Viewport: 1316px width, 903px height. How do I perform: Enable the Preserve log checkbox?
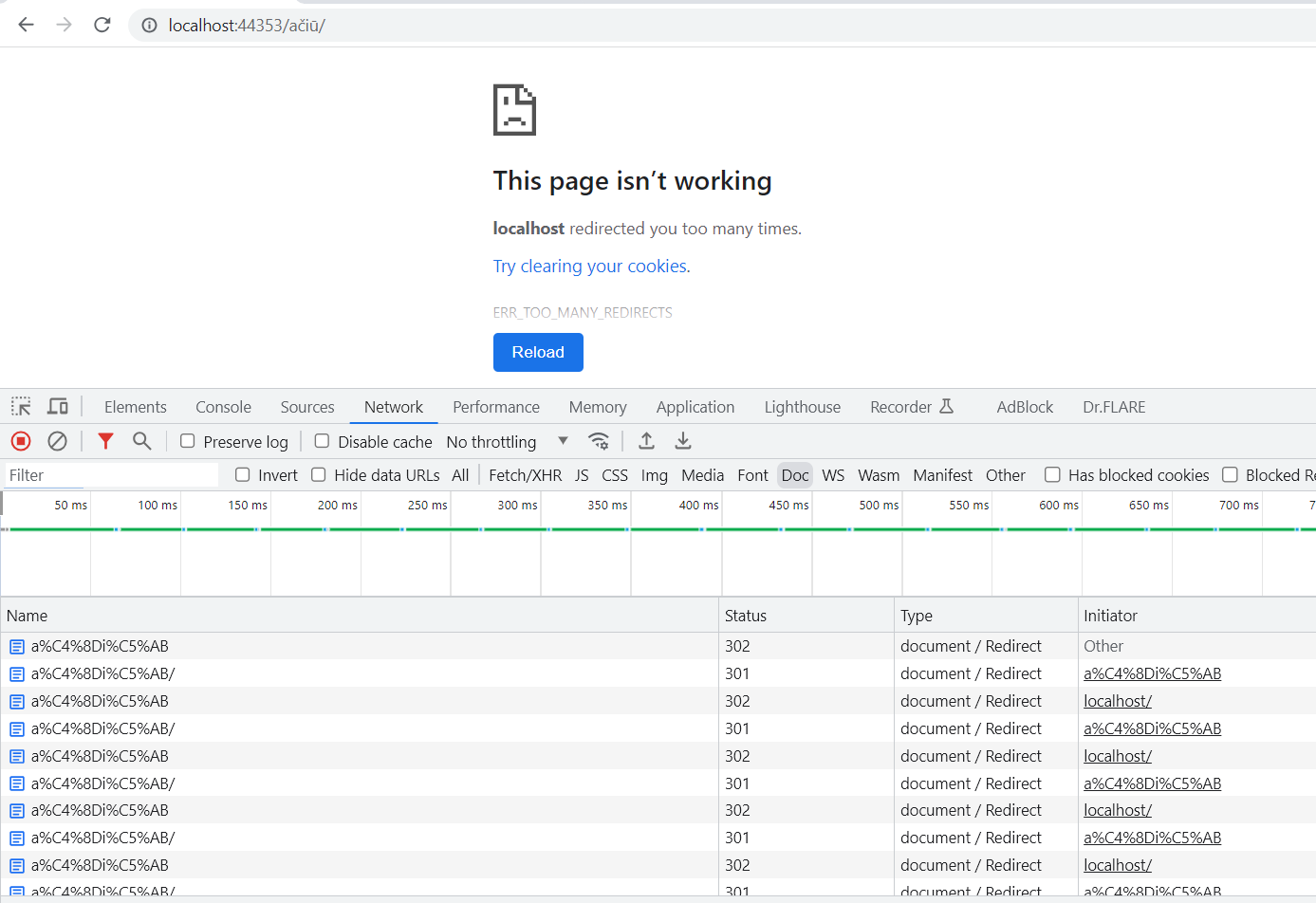(188, 441)
